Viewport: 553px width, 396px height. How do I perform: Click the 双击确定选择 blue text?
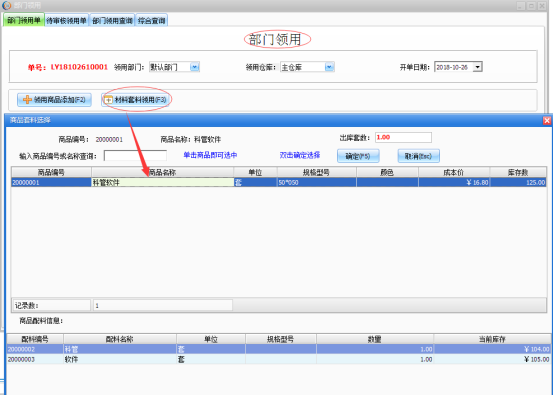300,155
